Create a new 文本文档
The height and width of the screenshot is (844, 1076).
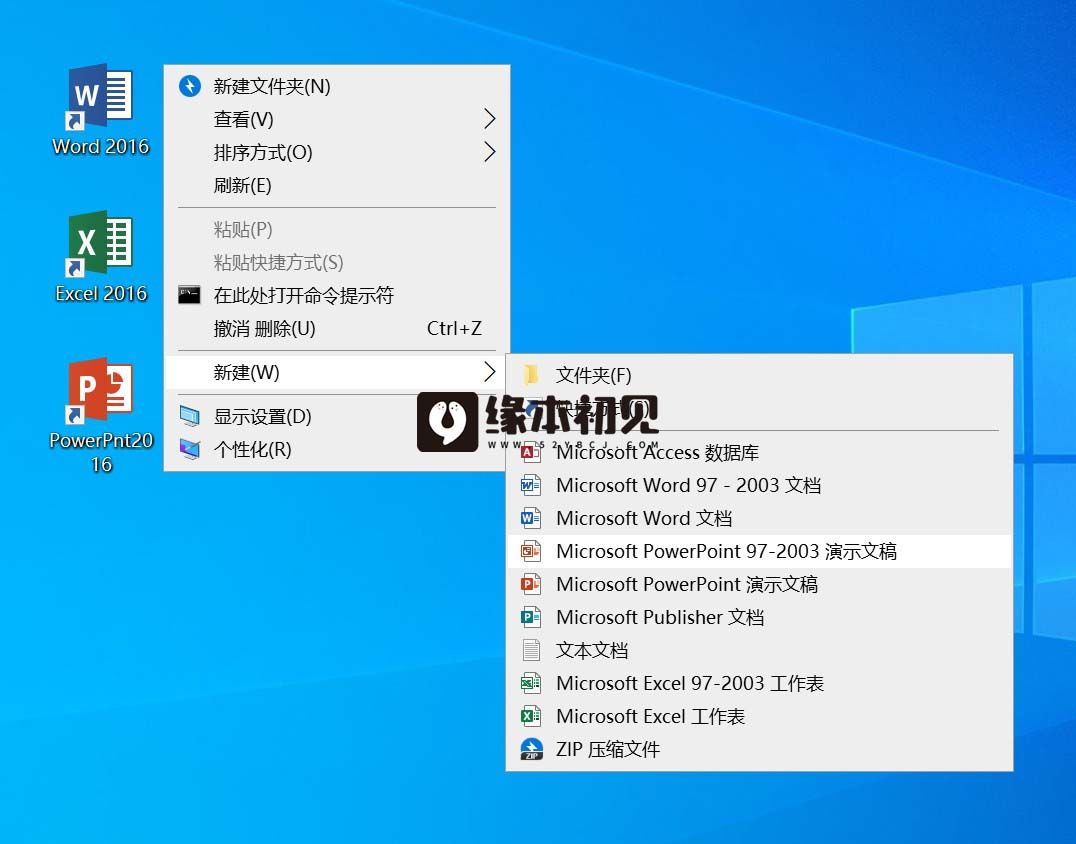click(x=759, y=650)
